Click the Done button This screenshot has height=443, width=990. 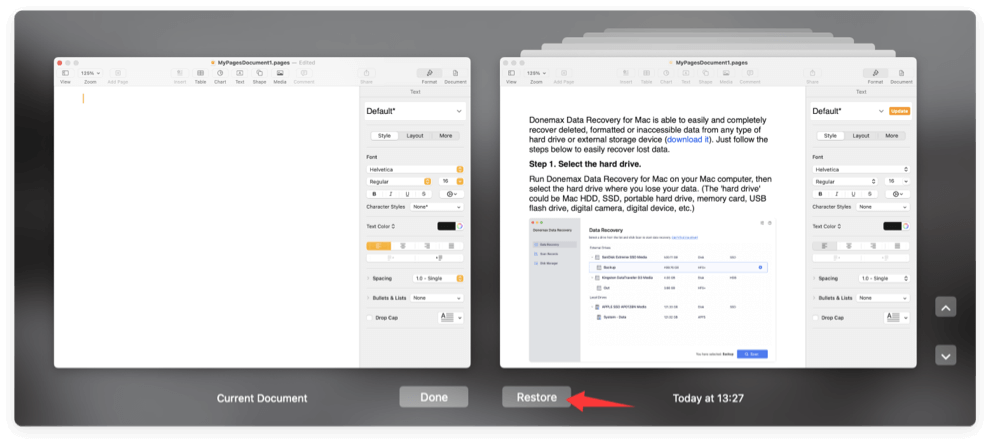tap(434, 397)
